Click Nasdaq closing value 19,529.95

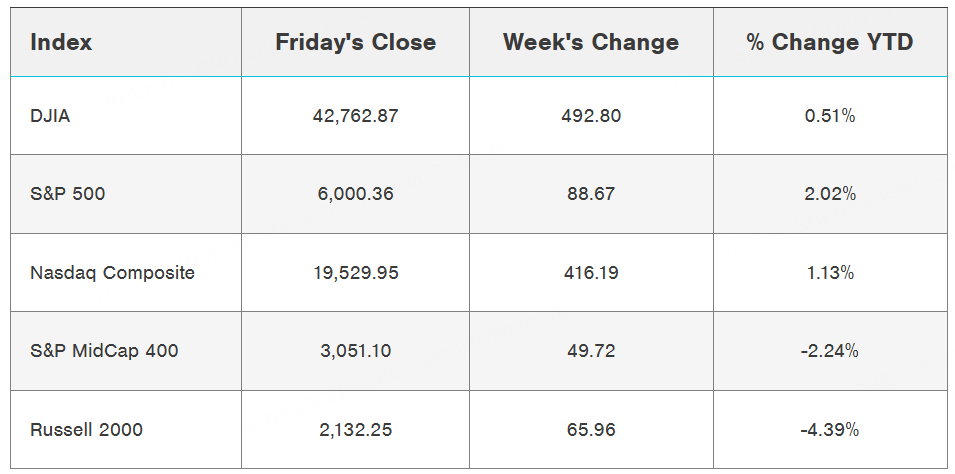click(355, 272)
